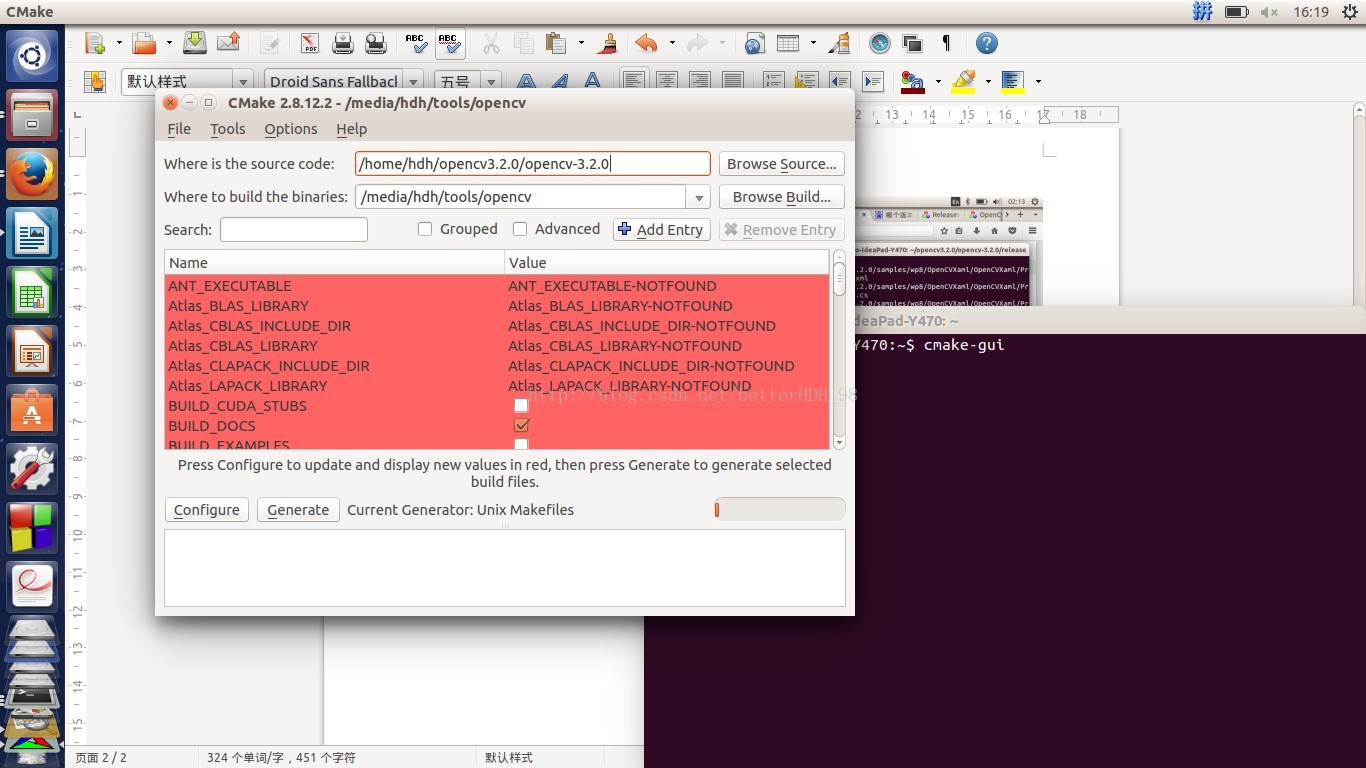Click the Paste clipboard icon
This screenshot has width=1366, height=768.
556,43
